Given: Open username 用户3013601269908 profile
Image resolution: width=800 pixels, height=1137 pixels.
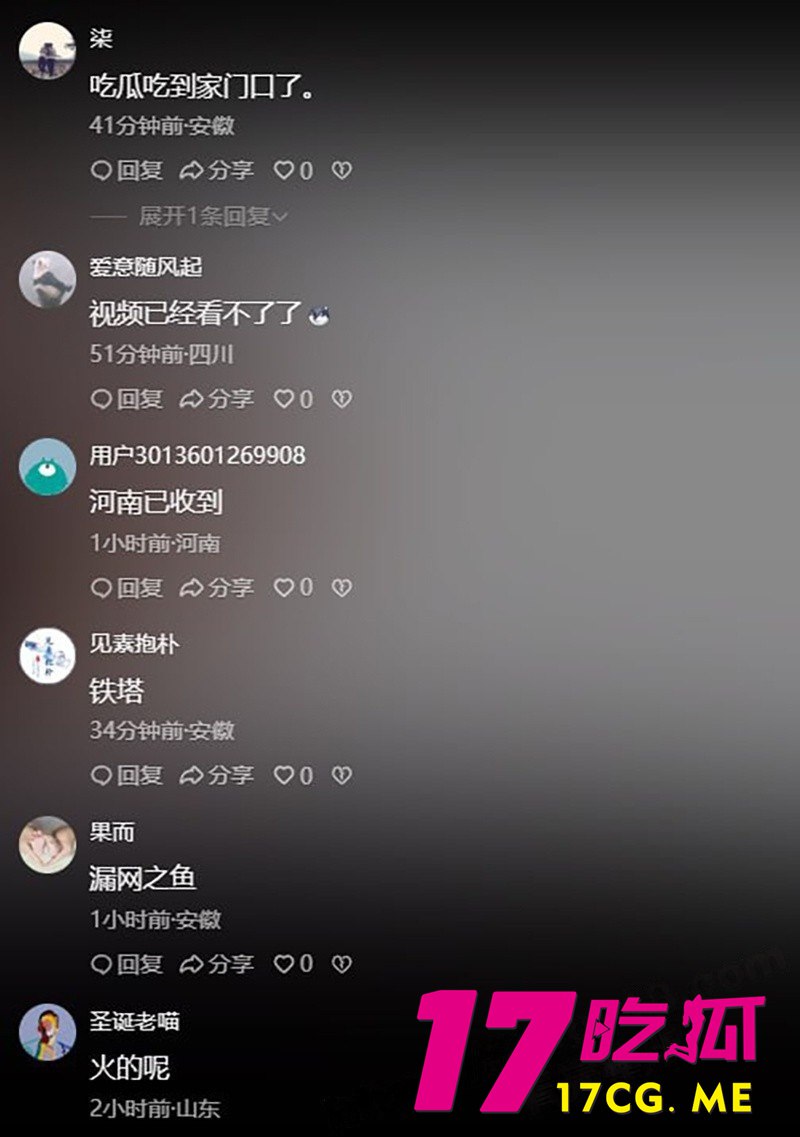Looking at the screenshot, I should (x=197, y=455).
